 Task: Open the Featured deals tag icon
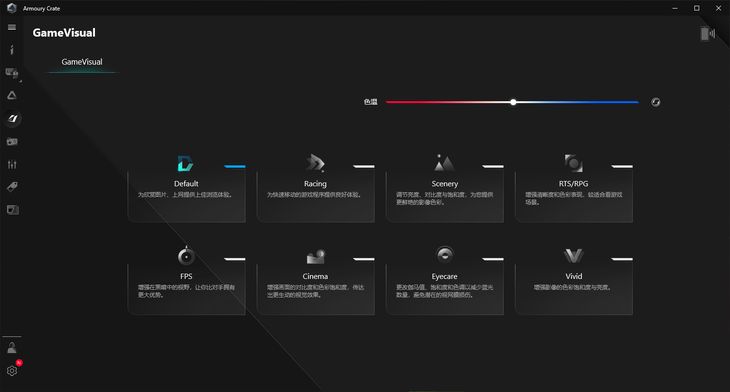click(x=12, y=187)
